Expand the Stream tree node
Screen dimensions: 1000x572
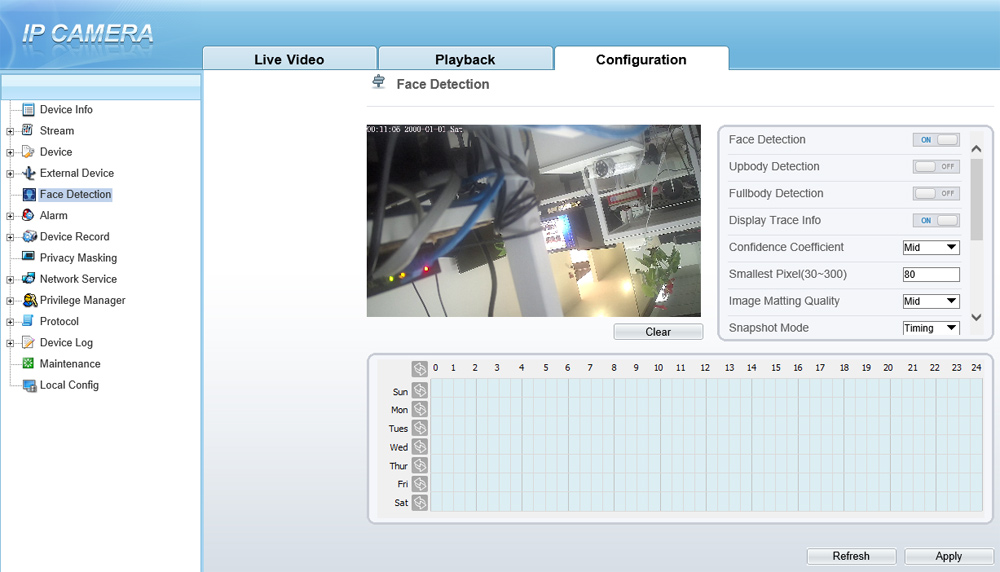10,131
